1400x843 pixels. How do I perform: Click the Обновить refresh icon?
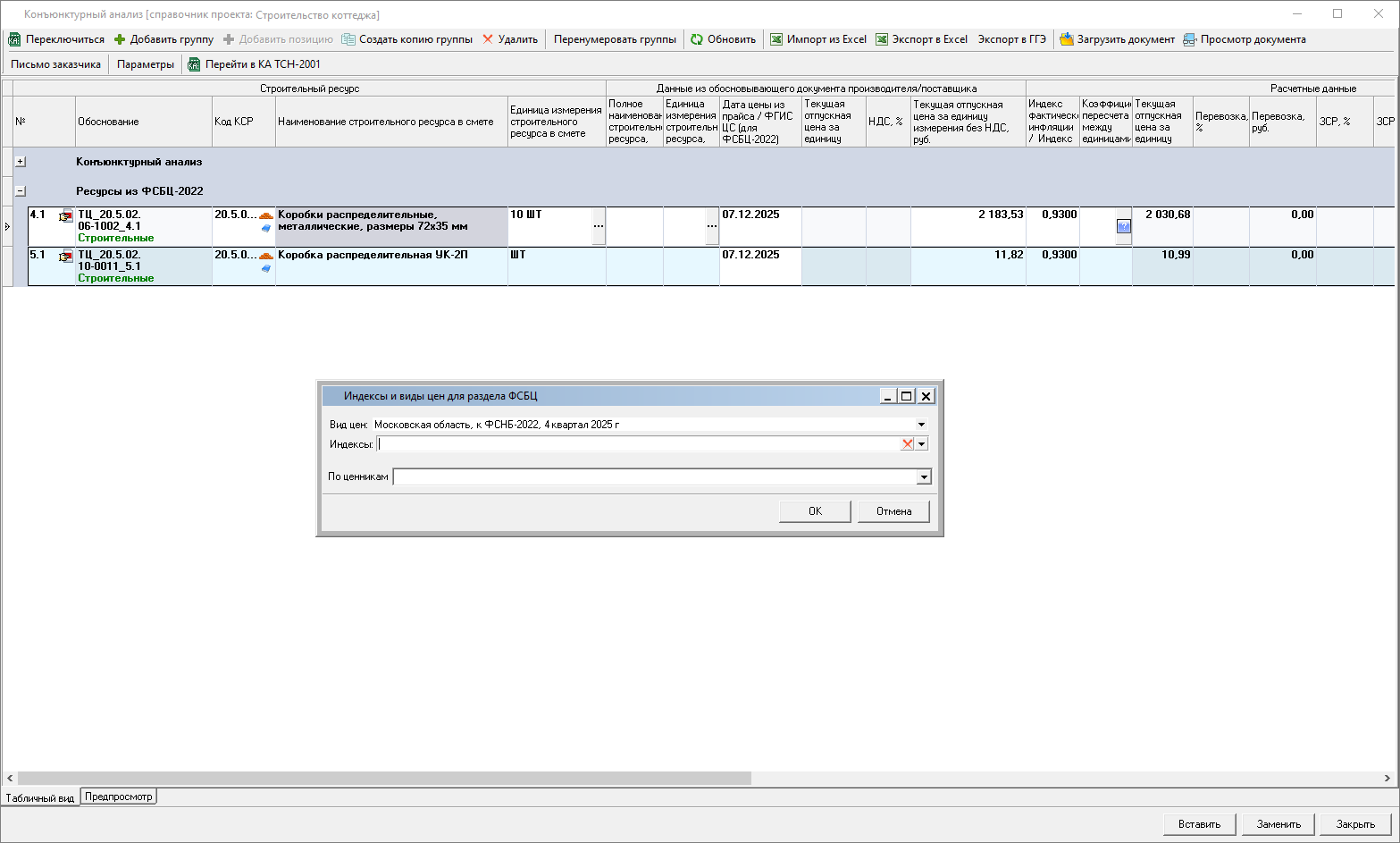(697, 39)
